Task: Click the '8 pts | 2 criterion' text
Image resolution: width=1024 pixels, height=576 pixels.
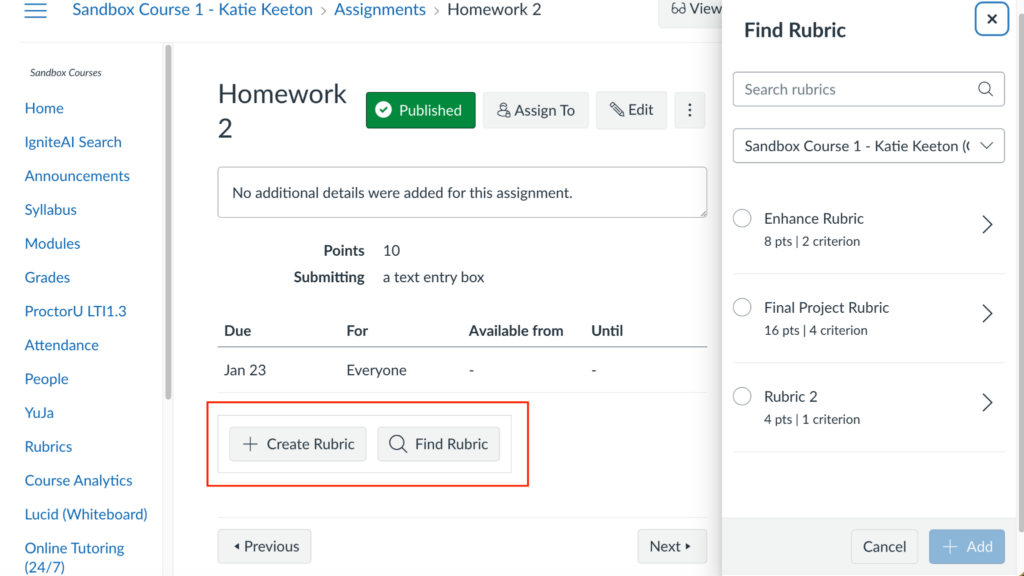Action: click(x=812, y=242)
